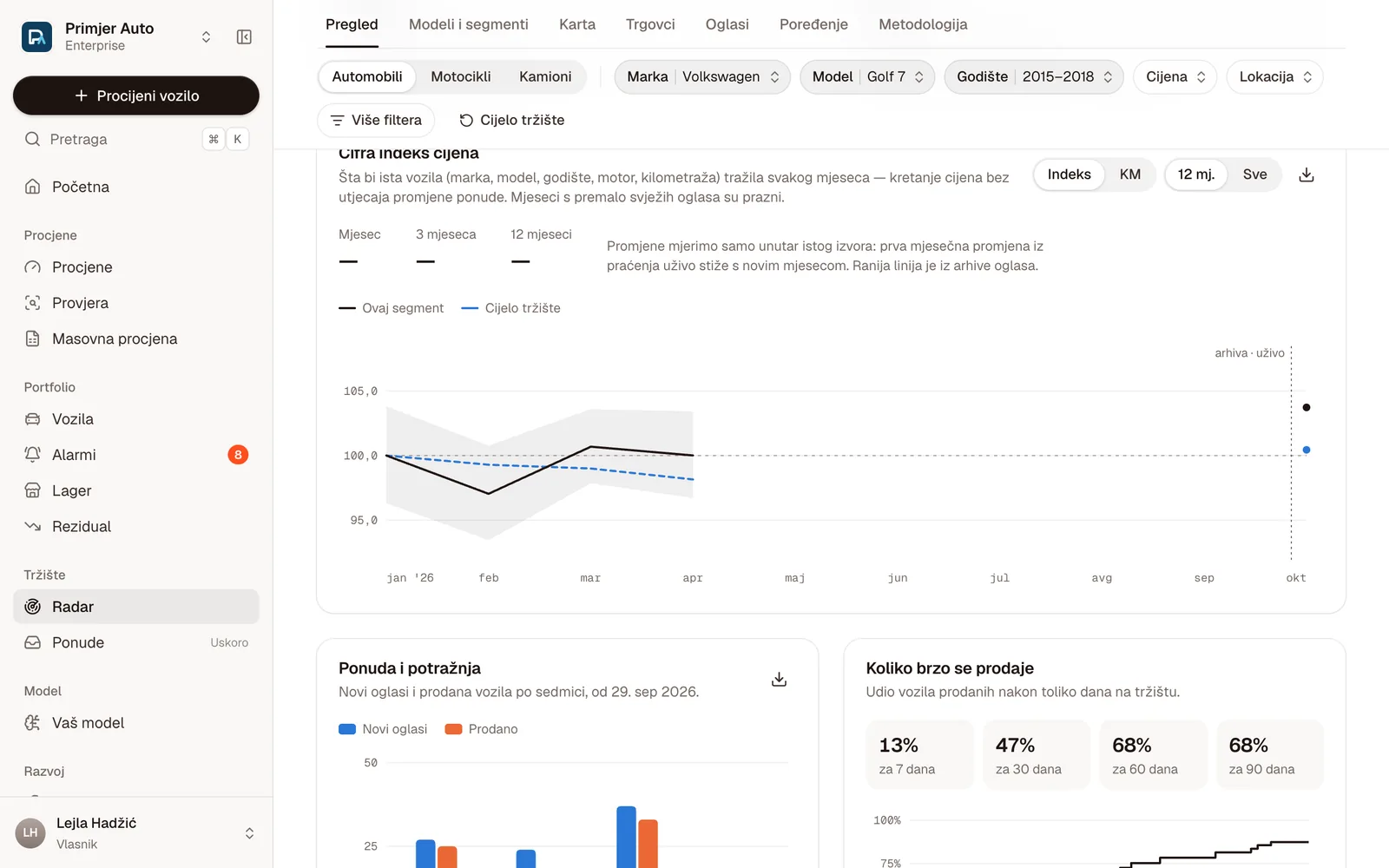The width and height of the screenshot is (1389, 868).
Task: Open the Trgovci tab
Action: pyautogui.click(x=650, y=24)
